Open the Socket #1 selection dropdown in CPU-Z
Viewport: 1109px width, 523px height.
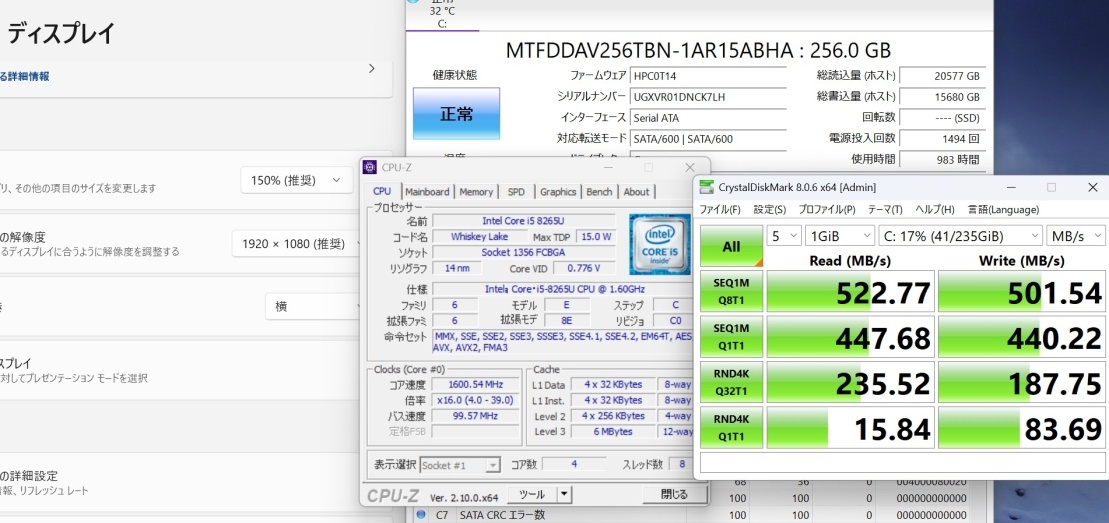[460, 465]
